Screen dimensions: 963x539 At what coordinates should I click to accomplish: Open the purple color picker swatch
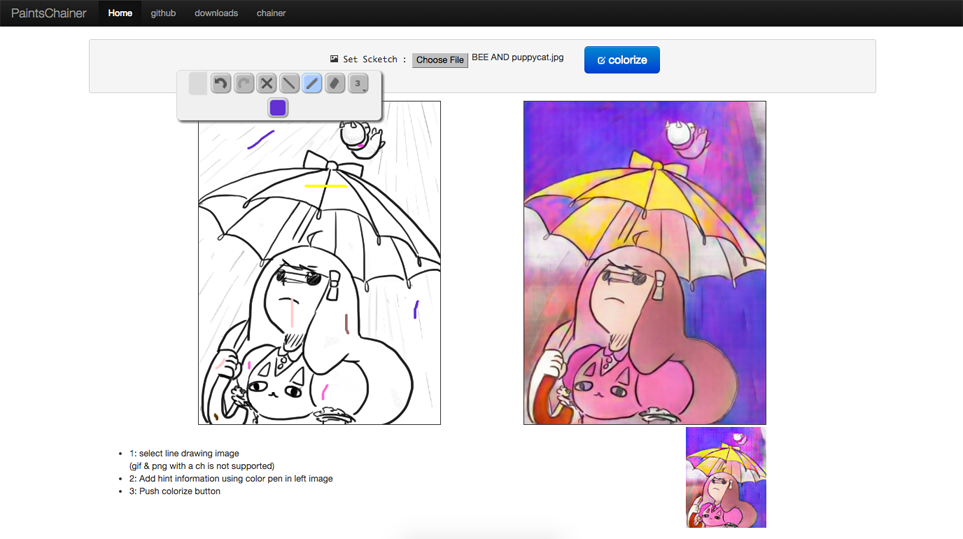[278, 107]
